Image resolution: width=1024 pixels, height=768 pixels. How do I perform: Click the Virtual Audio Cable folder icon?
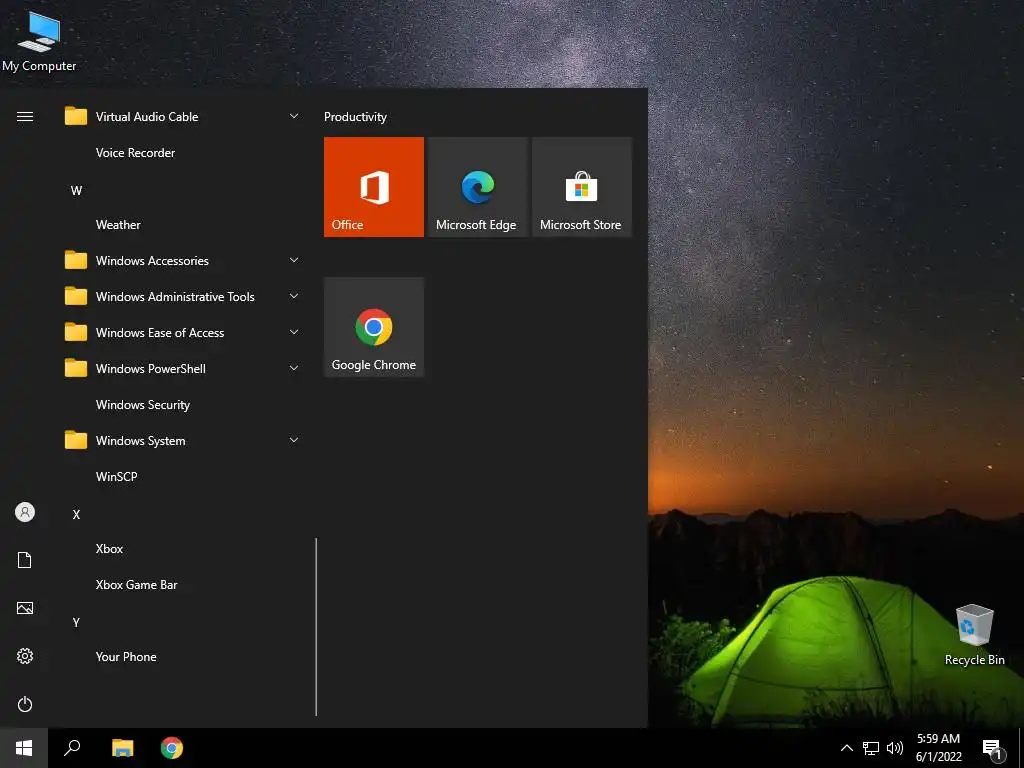pyautogui.click(x=76, y=117)
